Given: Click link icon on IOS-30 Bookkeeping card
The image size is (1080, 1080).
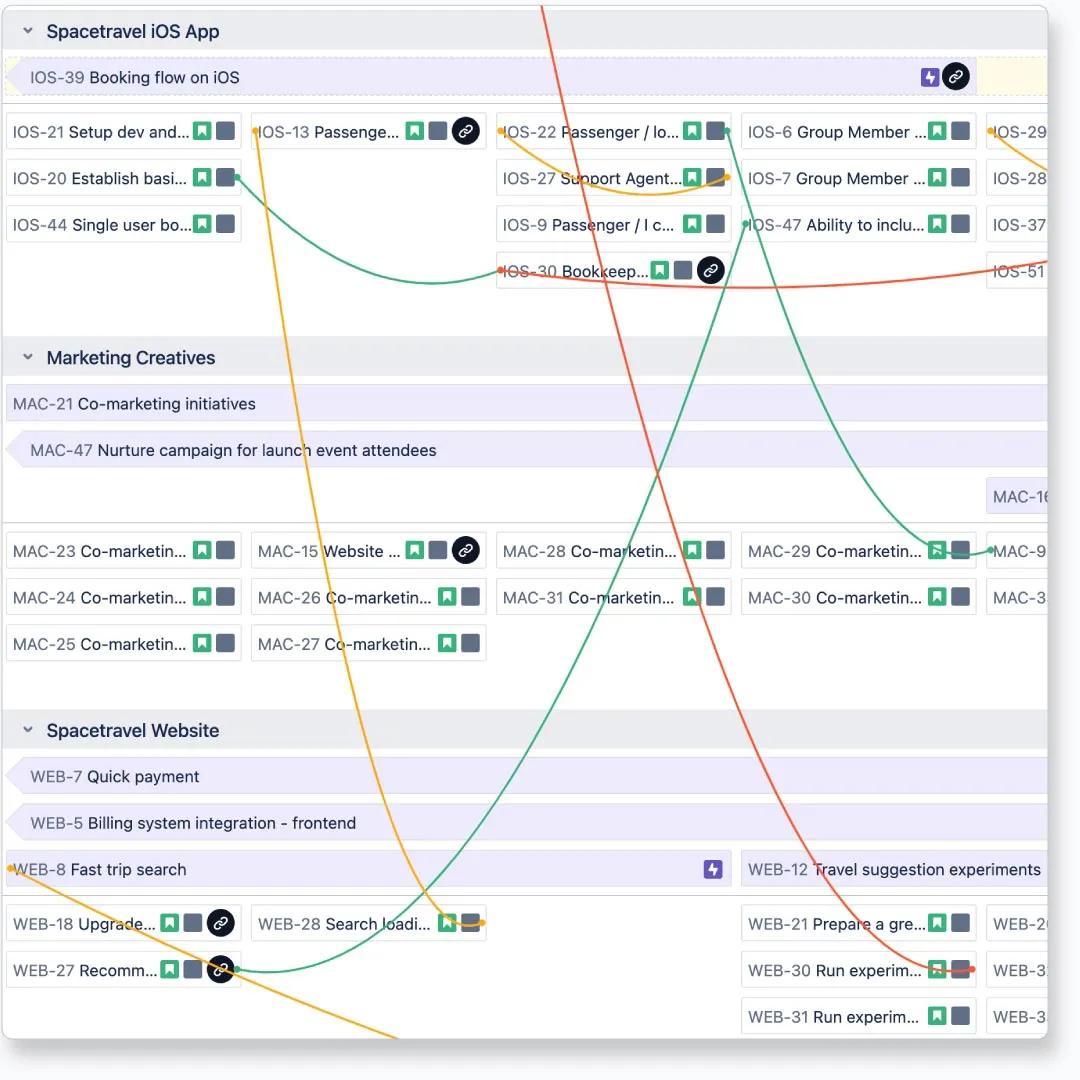Looking at the screenshot, I should 710,270.
